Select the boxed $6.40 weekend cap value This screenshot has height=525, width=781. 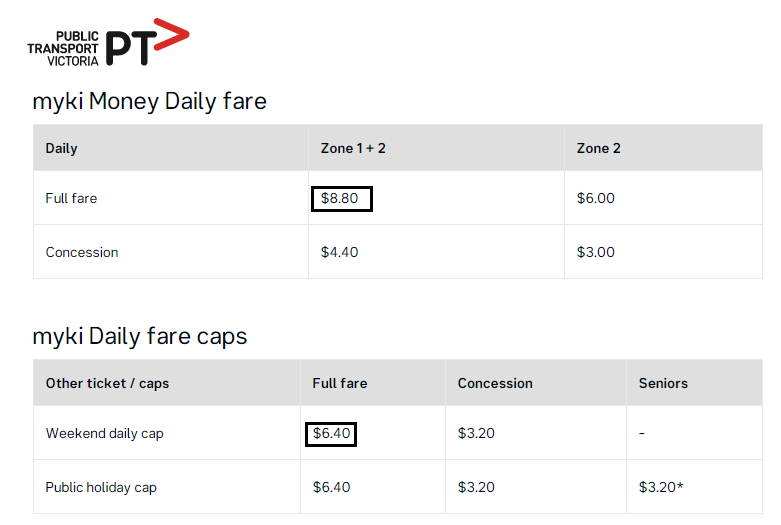point(331,434)
